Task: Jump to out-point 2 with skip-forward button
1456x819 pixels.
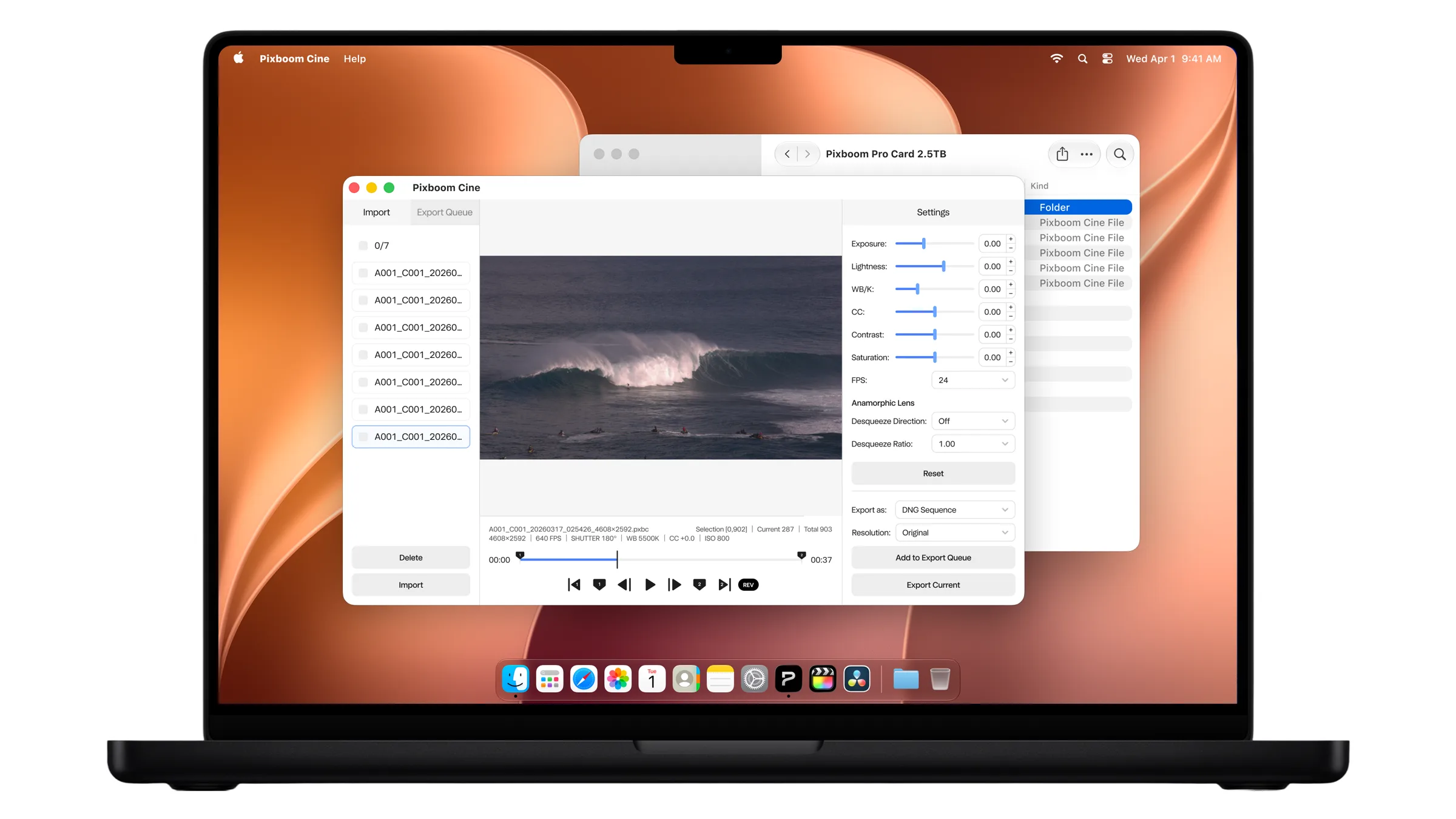Action: [x=724, y=585]
